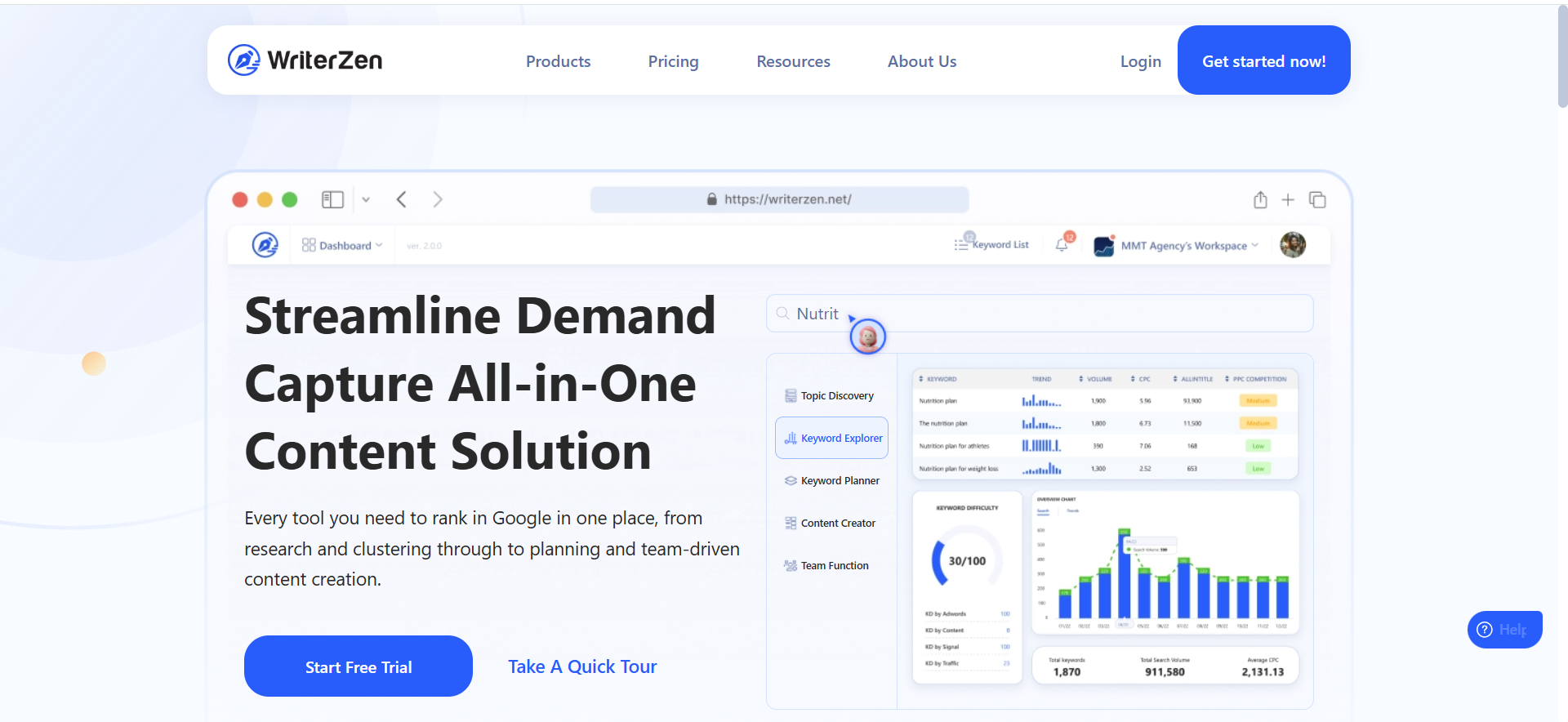1568x722 pixels.
Task: Expand the Dashboard dropdown
Action: click(x=342, y=245)
